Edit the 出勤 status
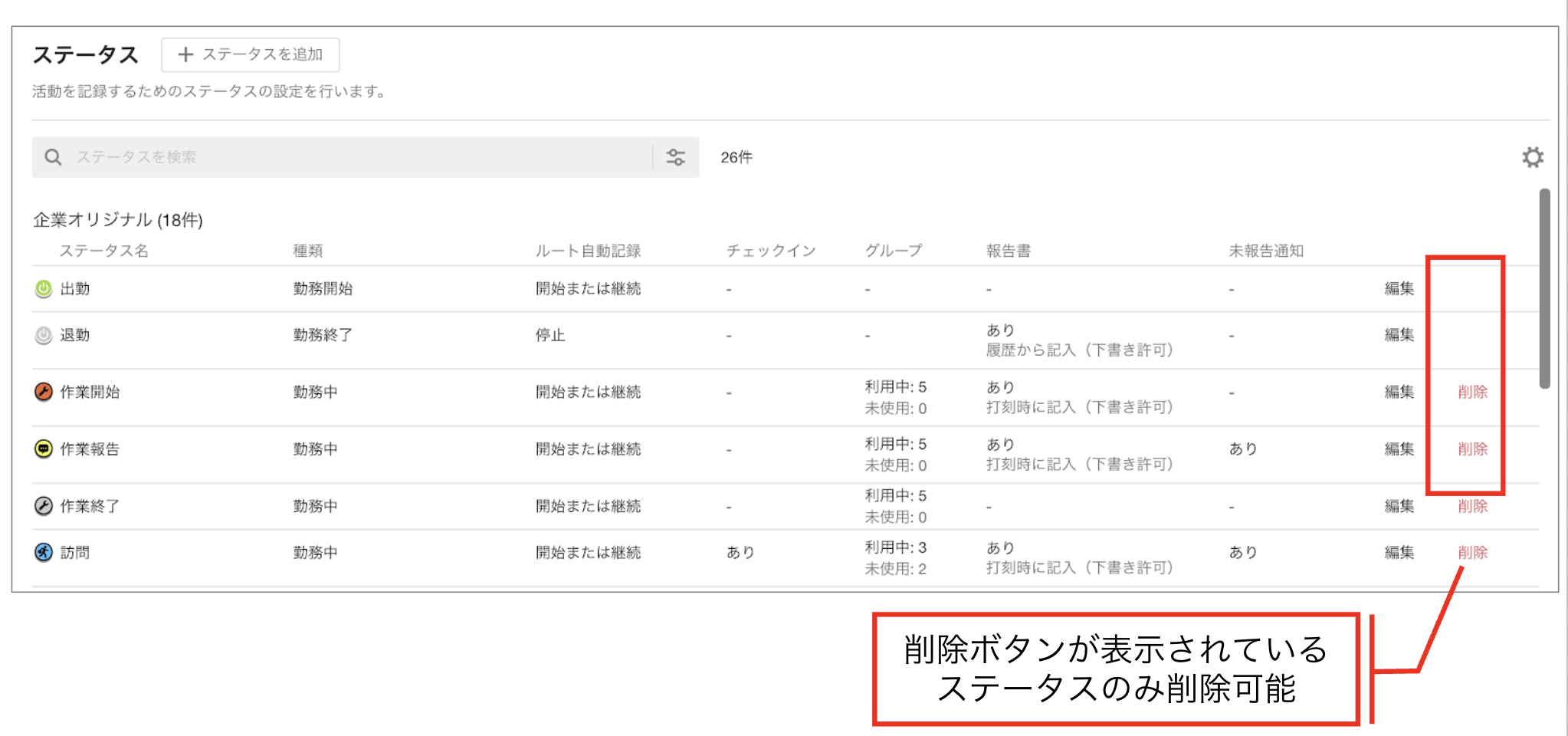The image size is (1568, 736). point(1399,288)
